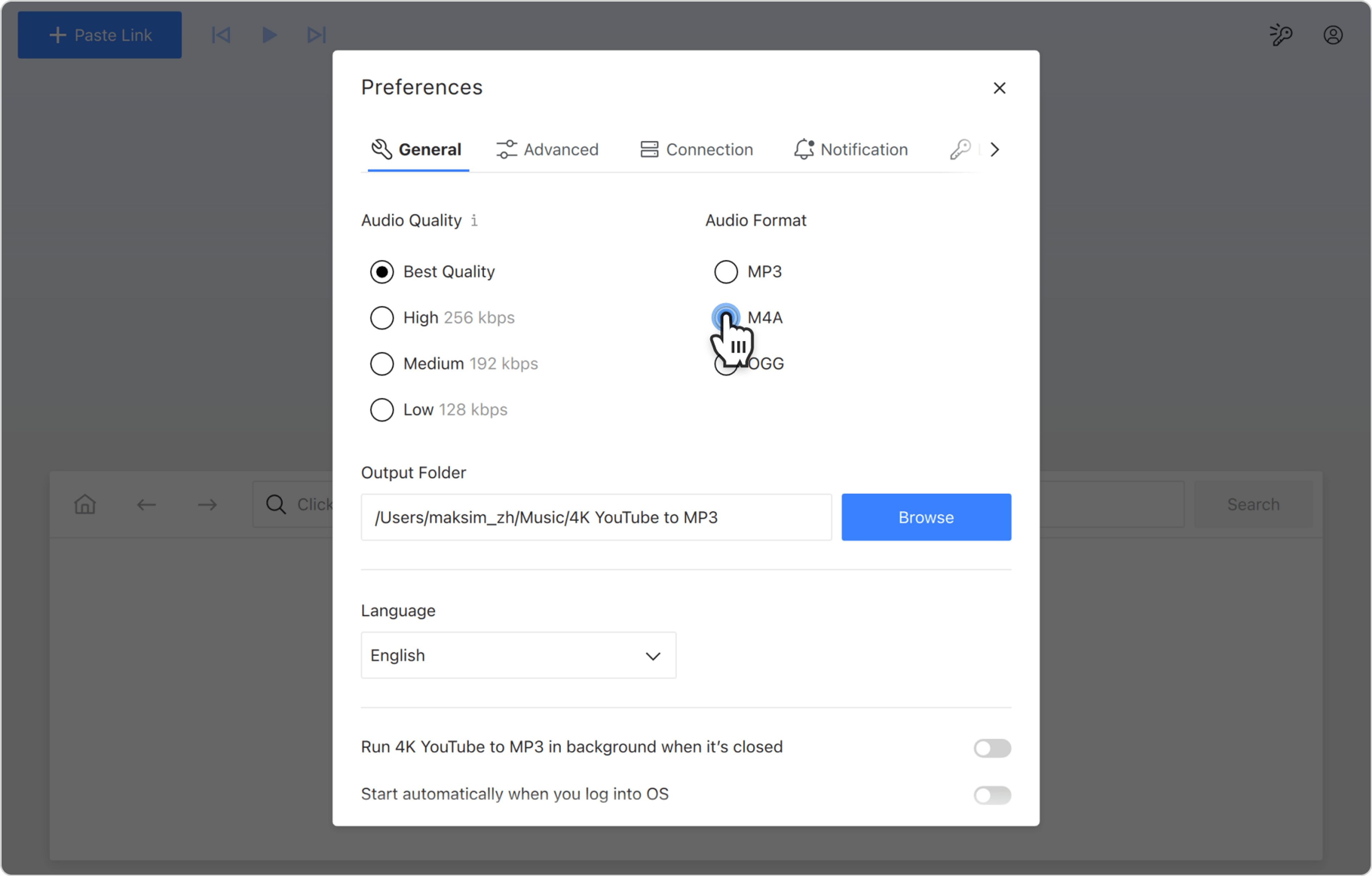Click the previous track icon
The image size is (1372, 876).
(221, 35)
